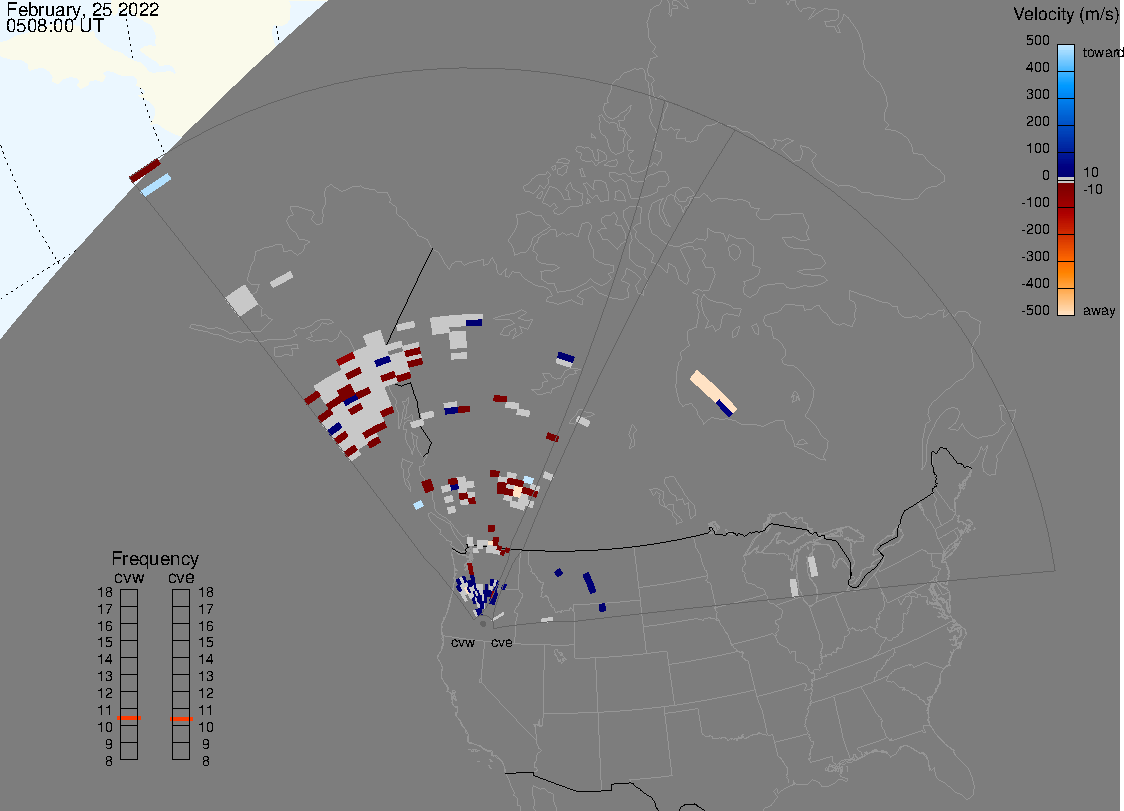Select 18 on the cve frequency scale
Viewport: 1124px width, 811px height.
[x=206, y=592]
